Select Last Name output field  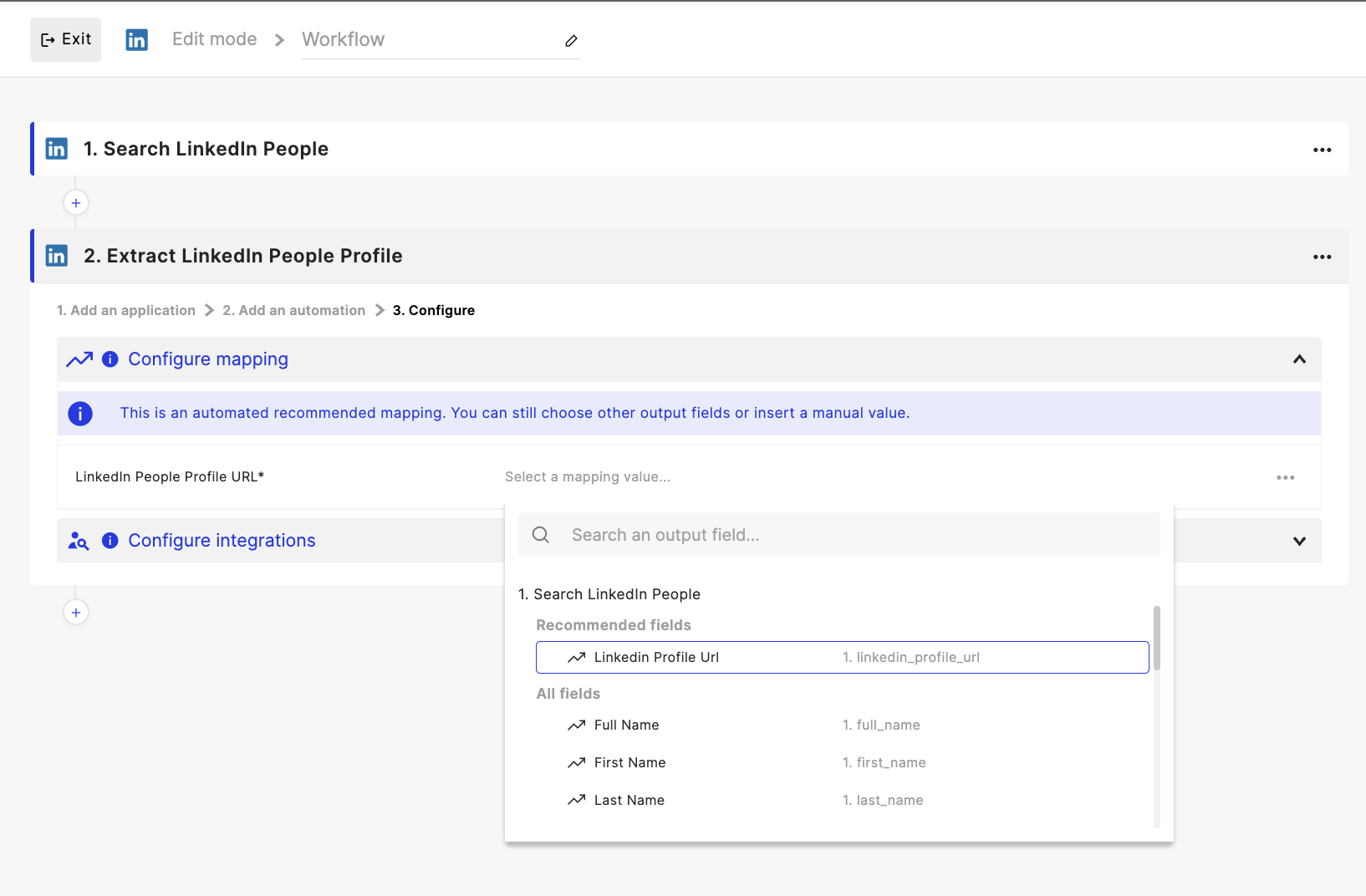(843, 801)
